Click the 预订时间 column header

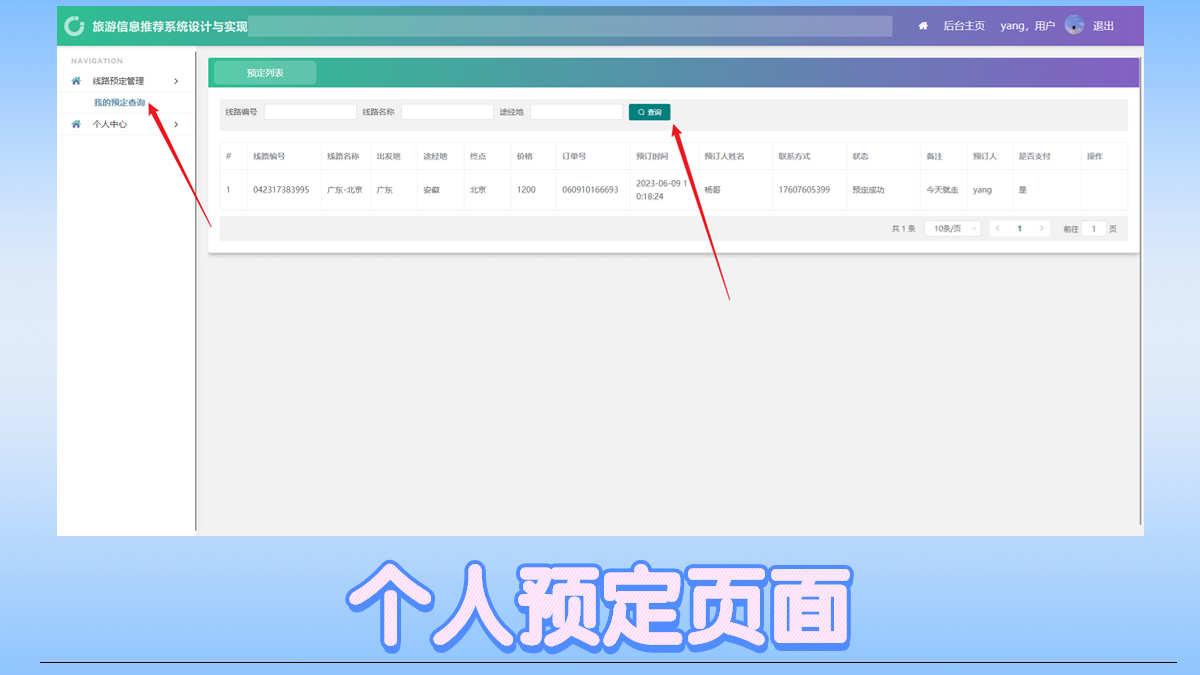click(652, 157)
